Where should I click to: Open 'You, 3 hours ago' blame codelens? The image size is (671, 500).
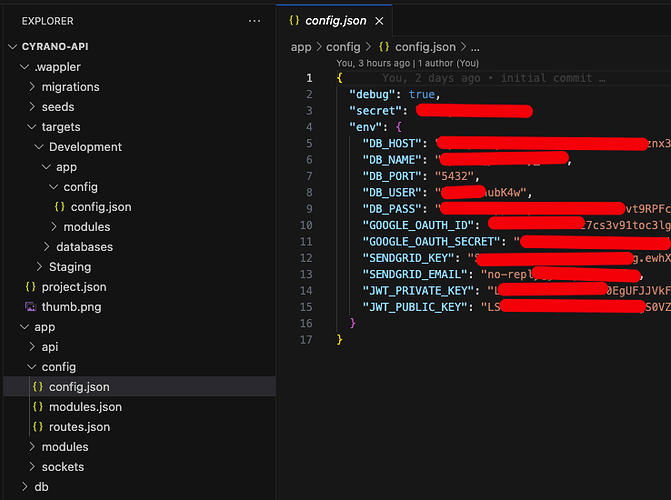point(408,63)
